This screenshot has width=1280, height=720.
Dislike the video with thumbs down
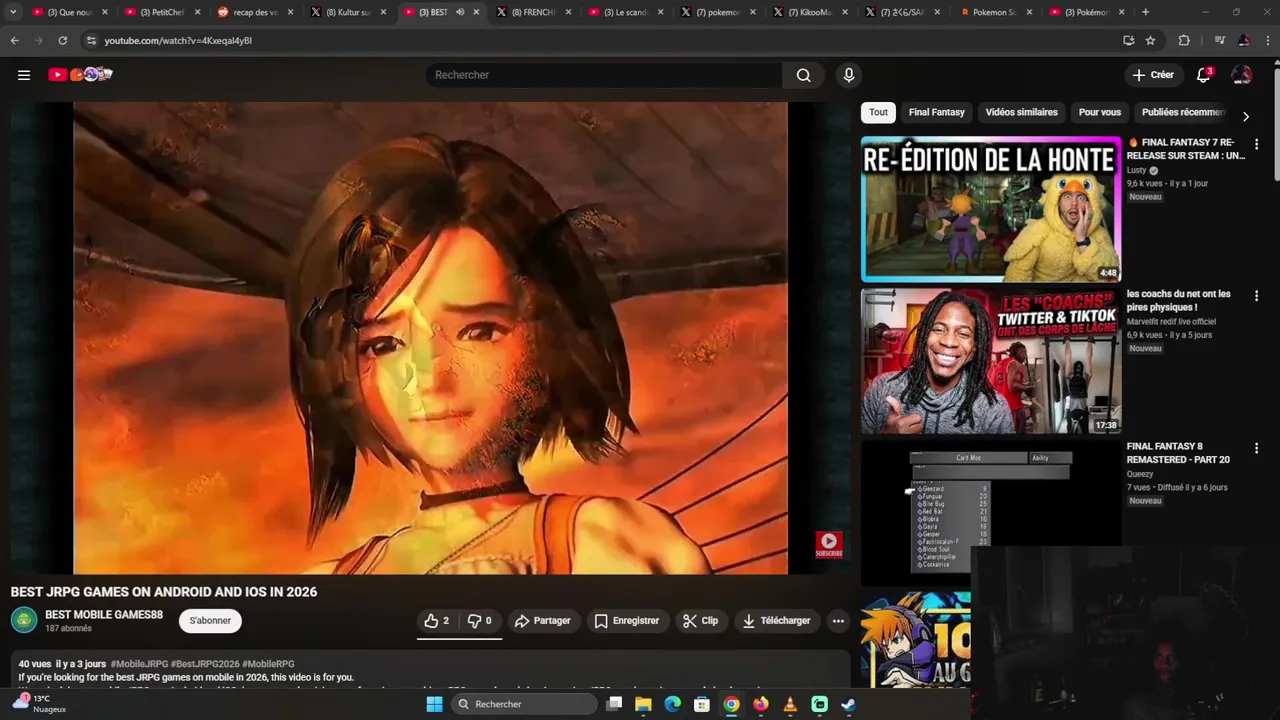[x=480, y=621]
